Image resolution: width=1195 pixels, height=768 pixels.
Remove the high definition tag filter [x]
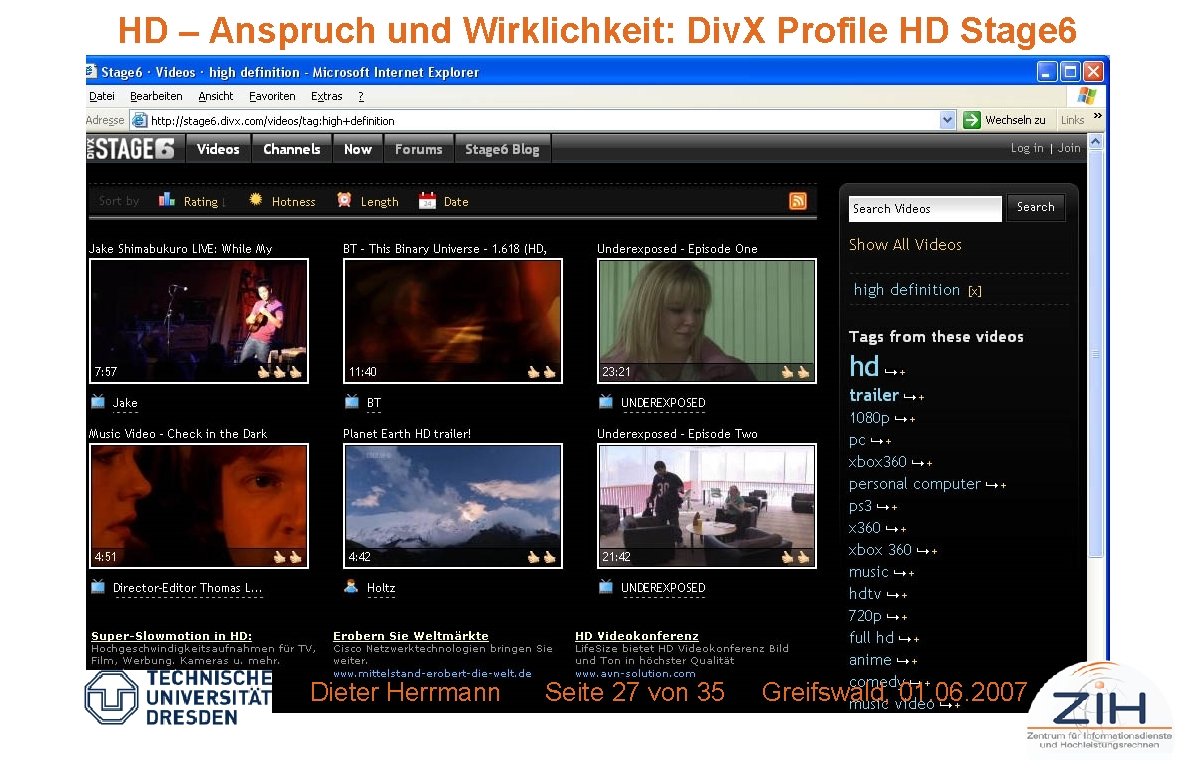(975, 290)
